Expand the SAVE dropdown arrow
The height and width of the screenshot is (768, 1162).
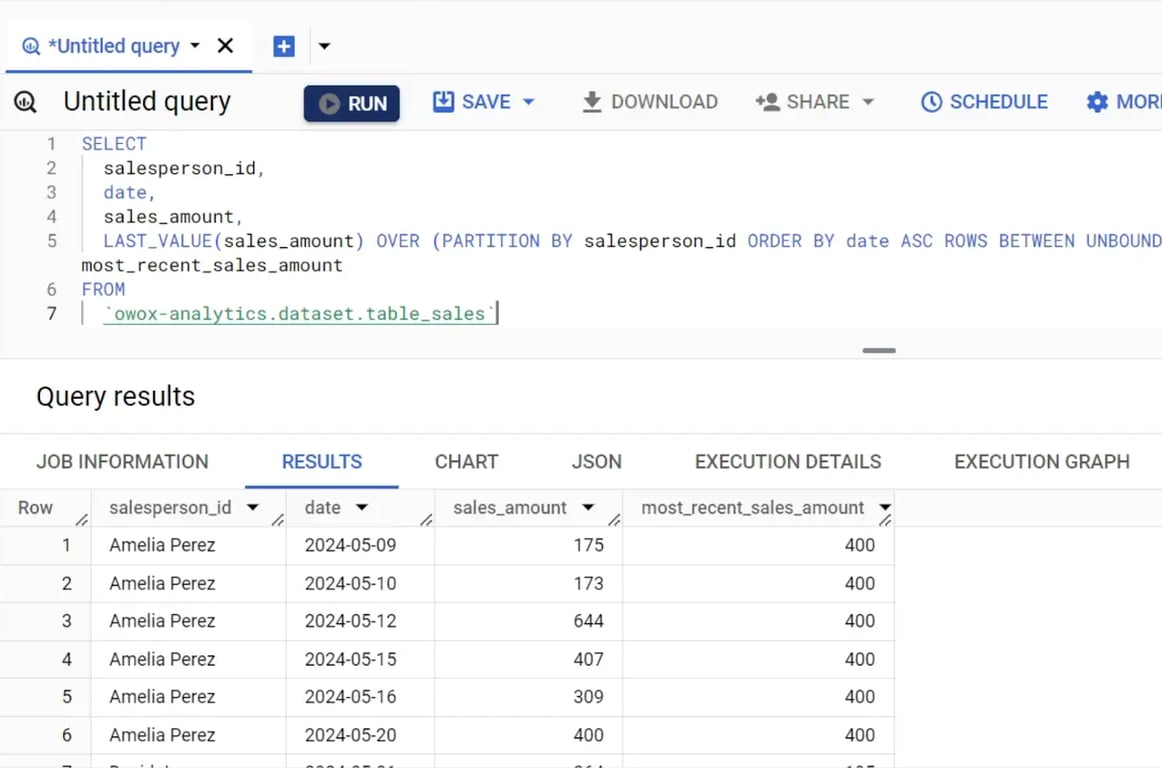point(529,102)
